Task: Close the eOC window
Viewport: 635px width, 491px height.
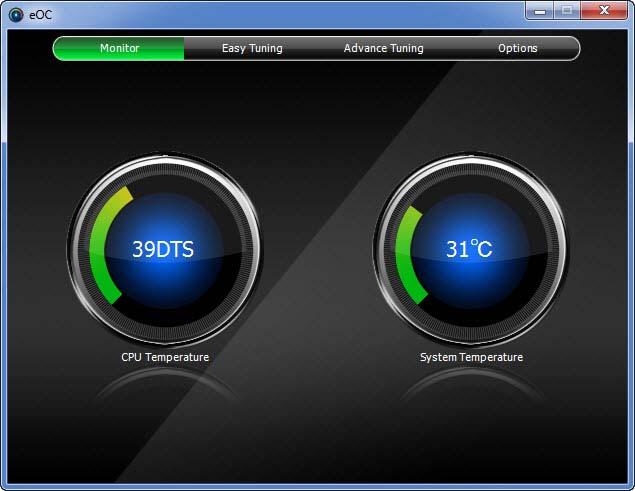Action: [x=604, y=10]
